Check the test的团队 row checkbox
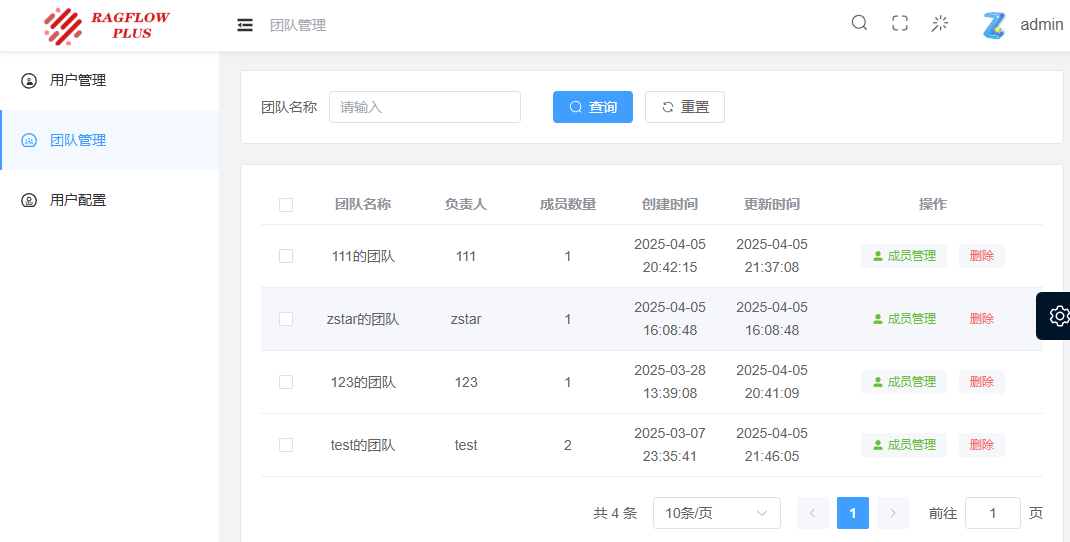 [x=286, y=445]
